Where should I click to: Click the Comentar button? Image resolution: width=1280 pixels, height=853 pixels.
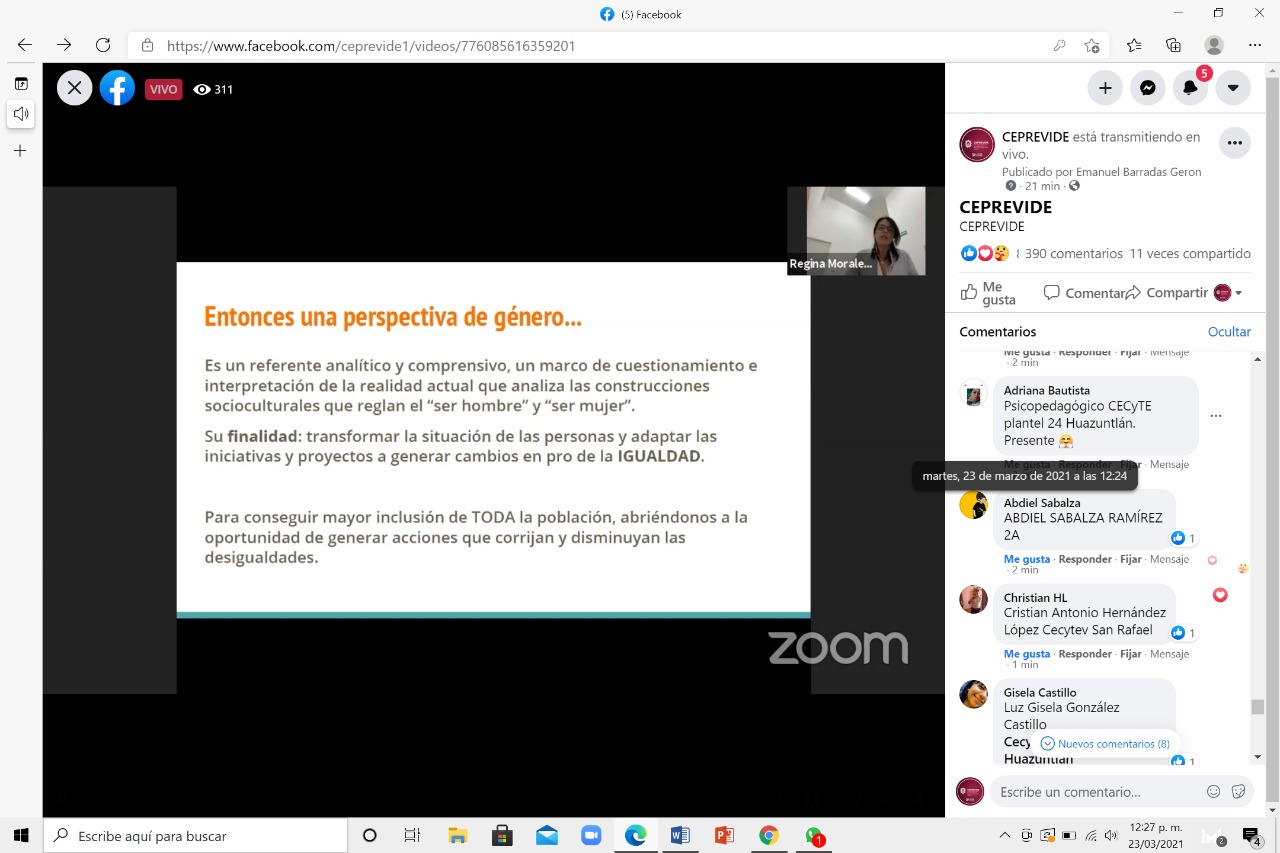coord(1084,293)
